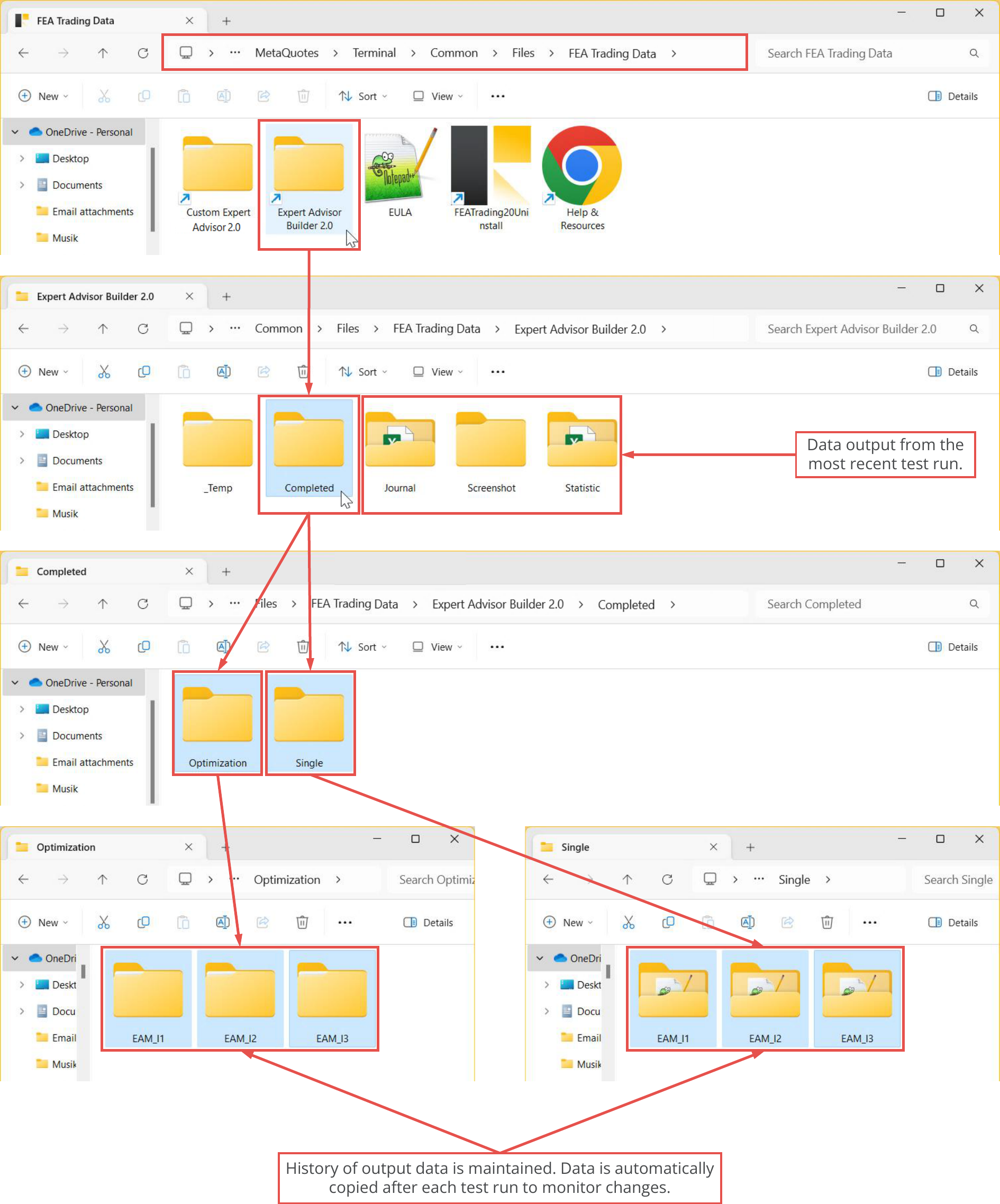1000x1204 pixels.
Task: Open New dropdown in Single window
Action: pyautogui.click(x=568, y=922)
